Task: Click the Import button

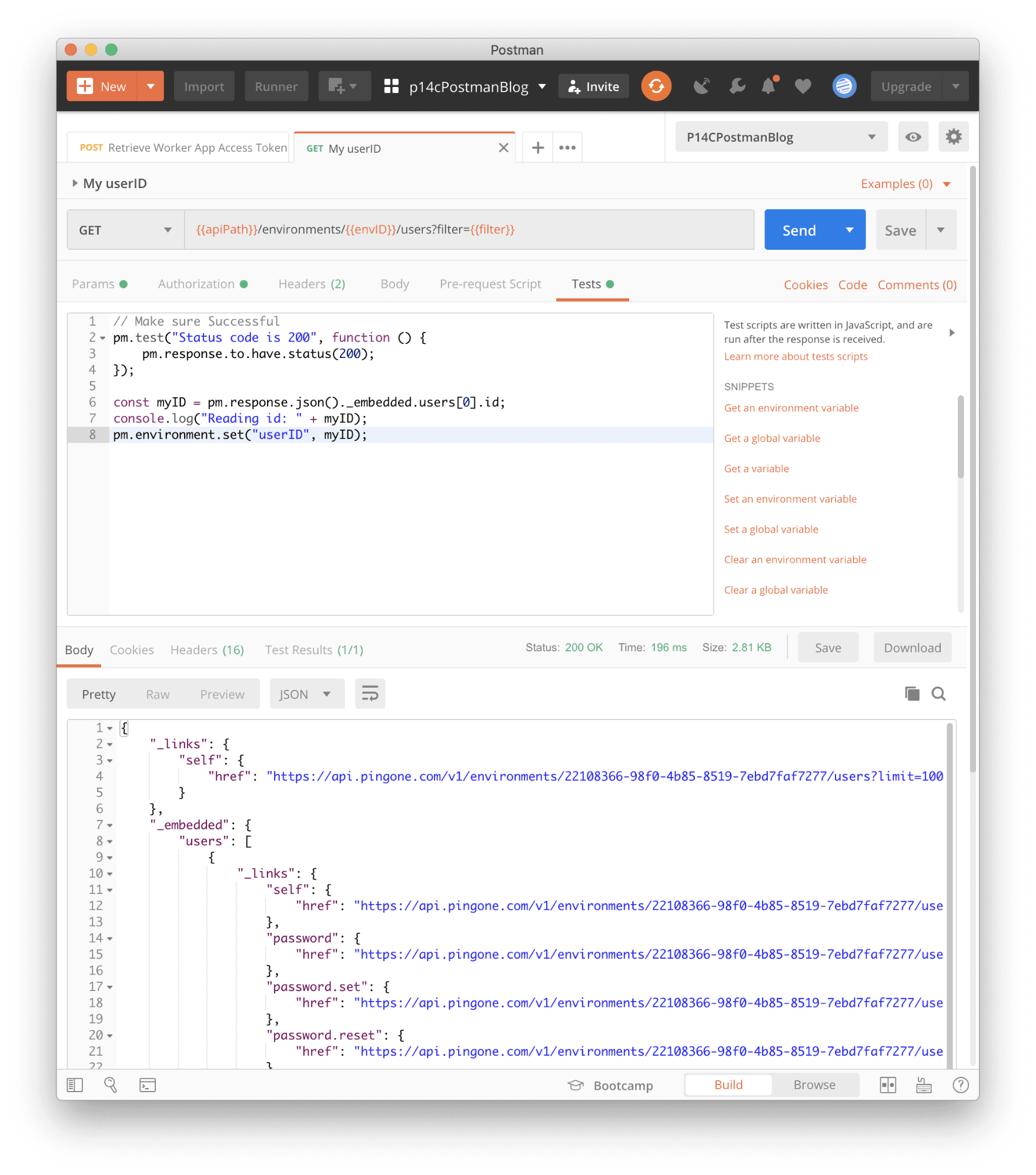Action: click(x=204, y=86)
